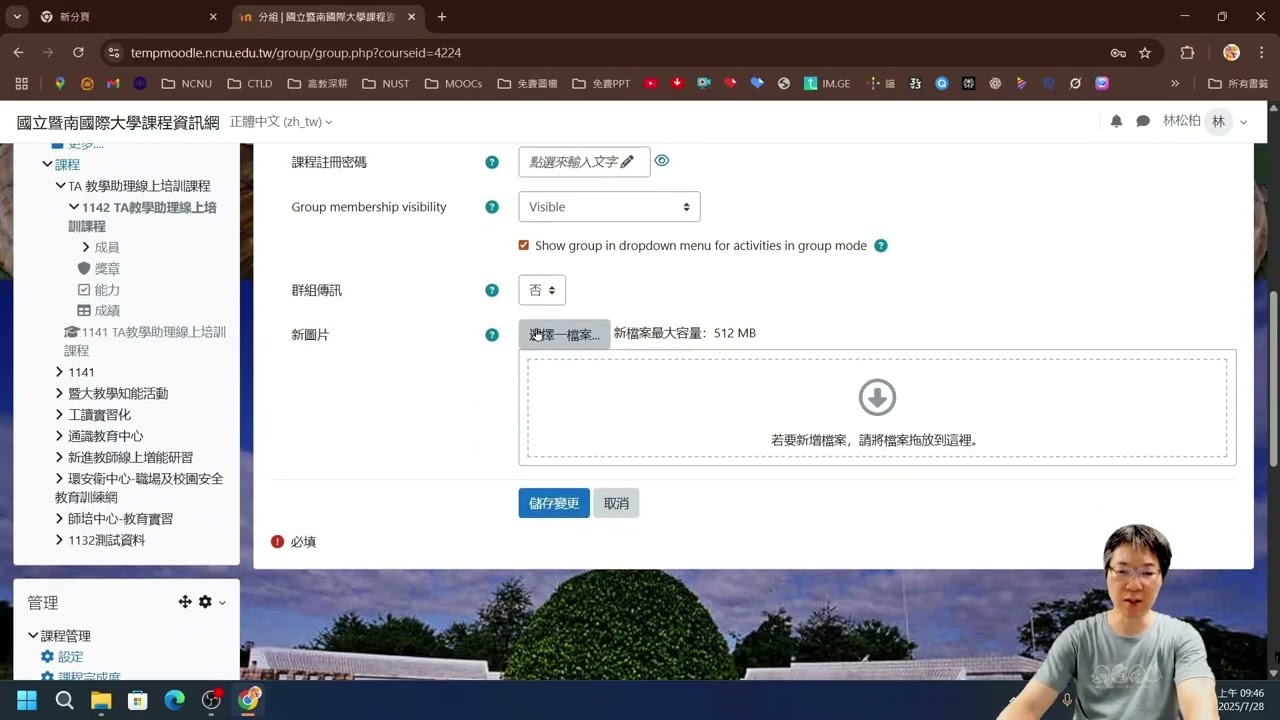Open Windows search from taskbar
Viewport: 1280px width, 720px height.
(64, 700)
